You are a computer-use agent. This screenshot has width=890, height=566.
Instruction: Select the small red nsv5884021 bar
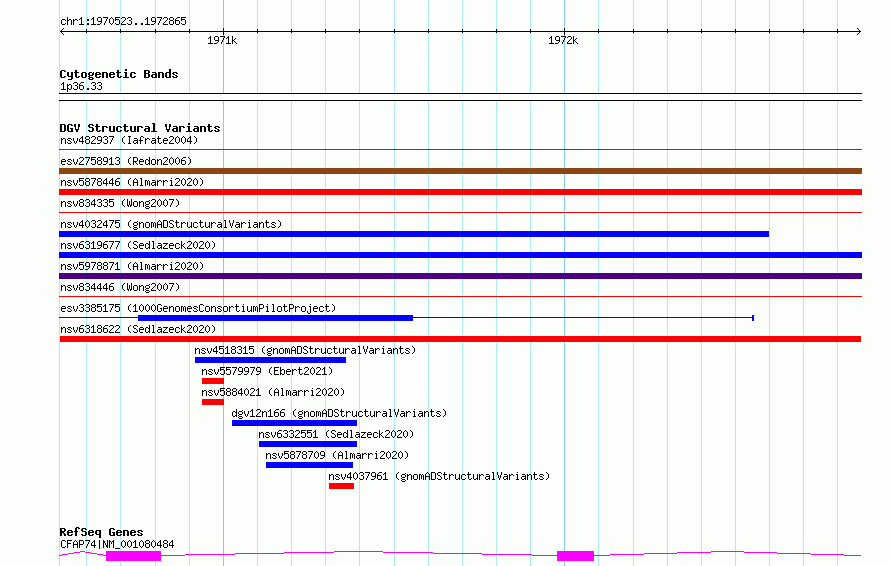213,402
